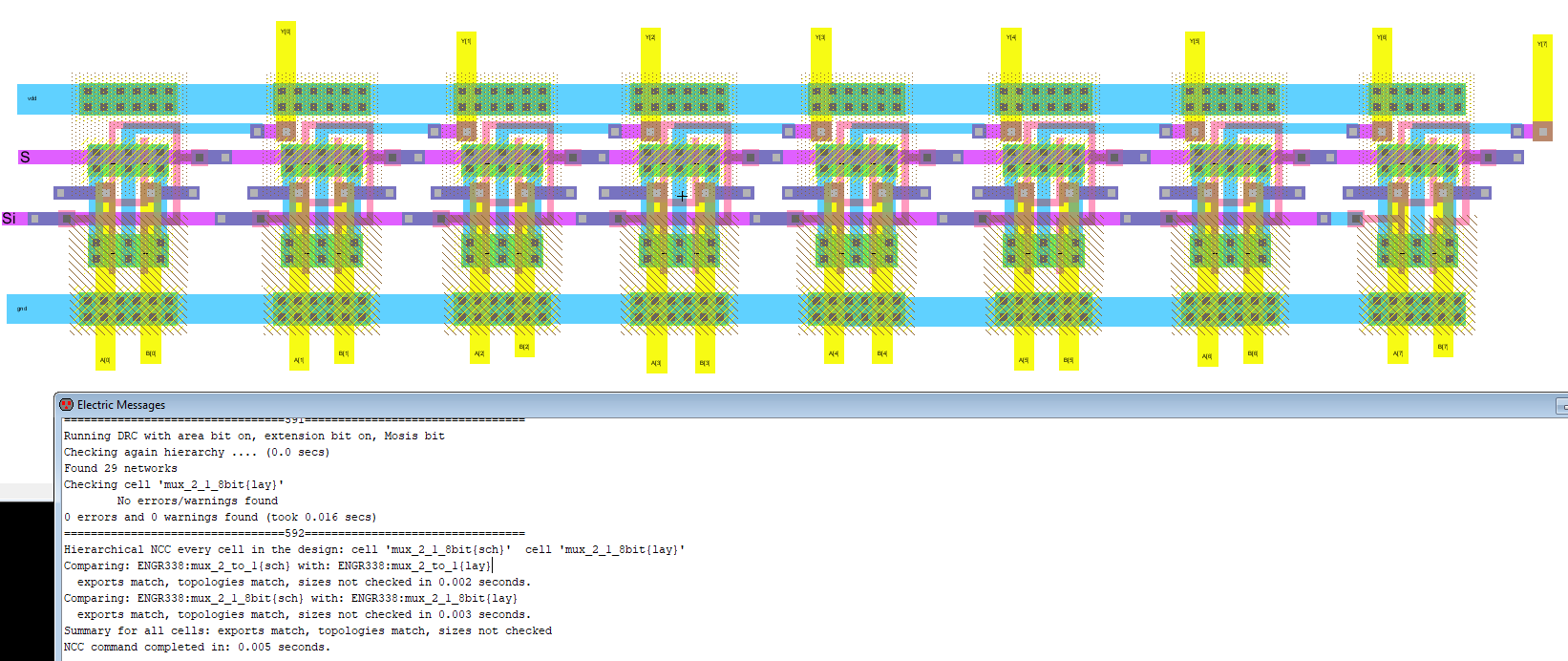
Task: Click the 'No errors/warnings found' message line
Action: point(197,501)
